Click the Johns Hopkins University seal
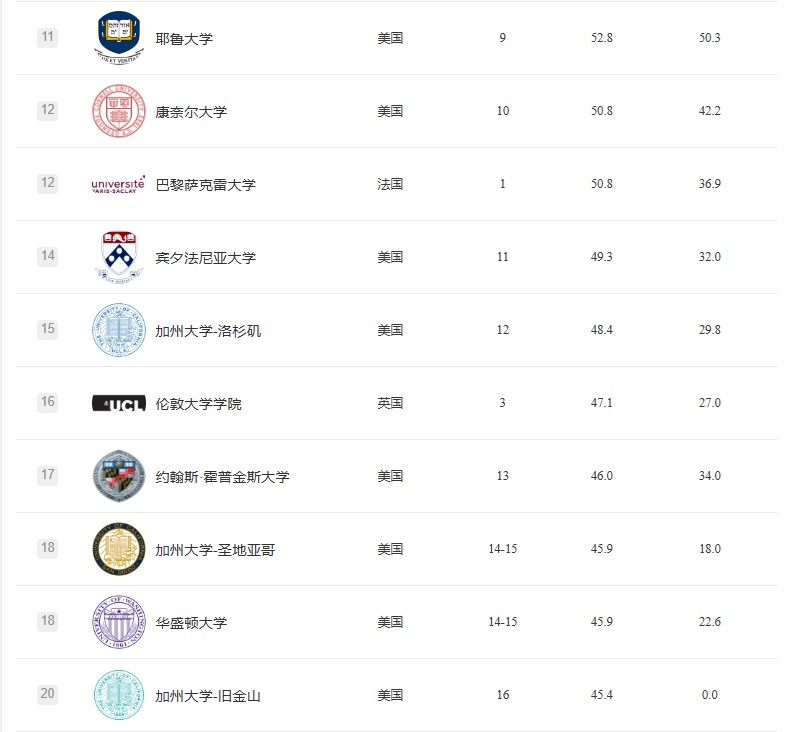The height and width of the screenshot is (732, 792). pyautogui.click(x=118, y=476)
